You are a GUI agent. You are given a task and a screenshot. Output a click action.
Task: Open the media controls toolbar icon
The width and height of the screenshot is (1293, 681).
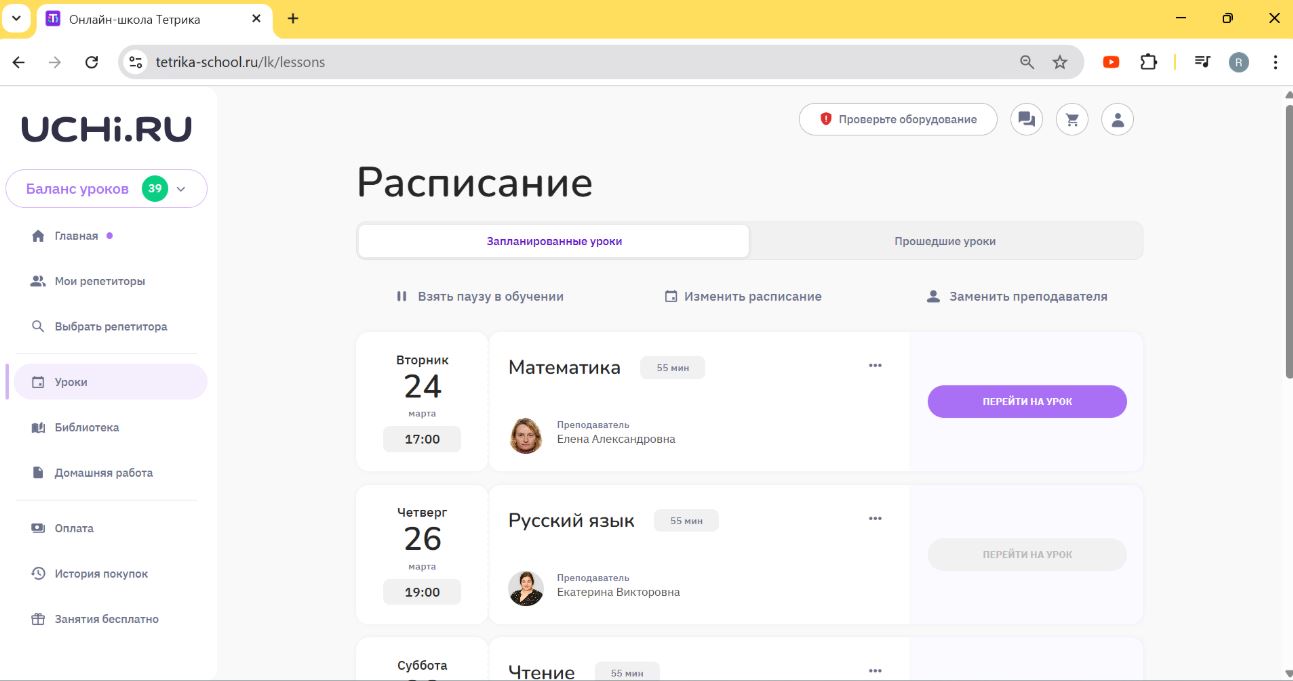1203,62
